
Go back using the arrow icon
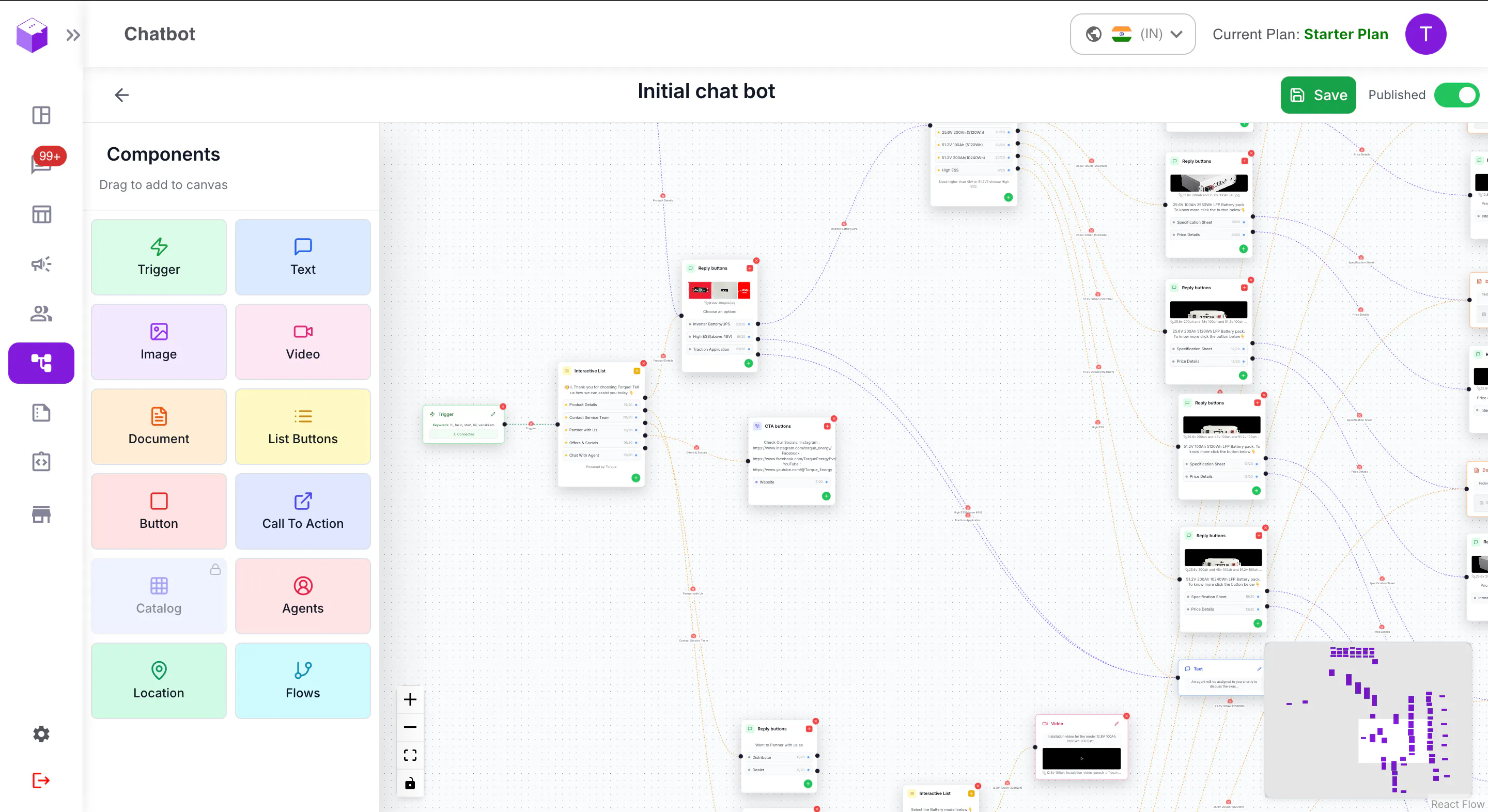pyautogui.click(x=121, y=95)
